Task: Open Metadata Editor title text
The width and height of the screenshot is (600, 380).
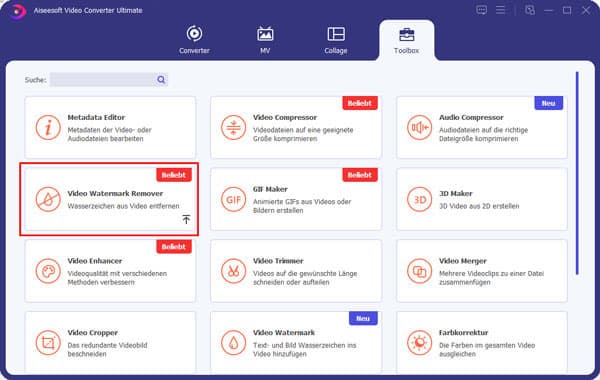Action: 96,117
